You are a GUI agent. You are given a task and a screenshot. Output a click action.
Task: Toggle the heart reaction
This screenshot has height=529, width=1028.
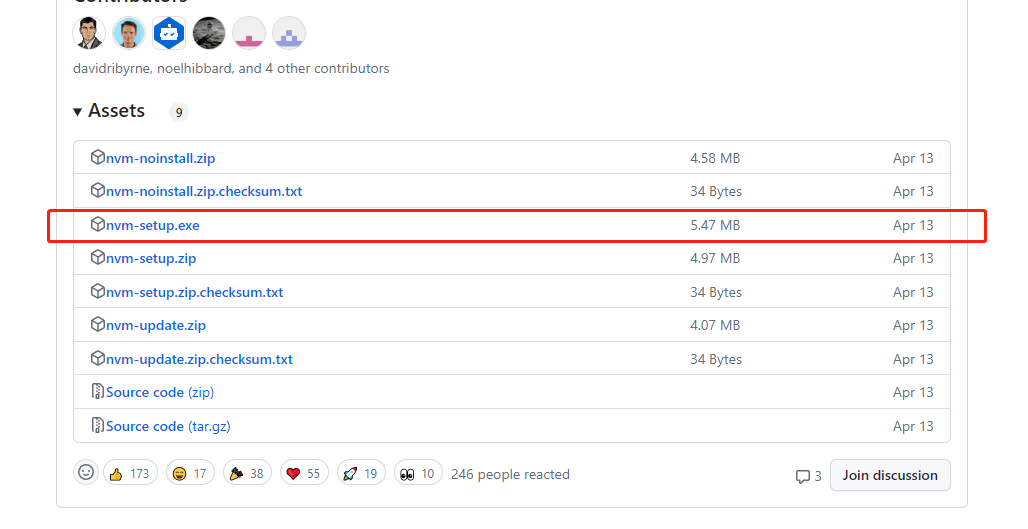303,474
